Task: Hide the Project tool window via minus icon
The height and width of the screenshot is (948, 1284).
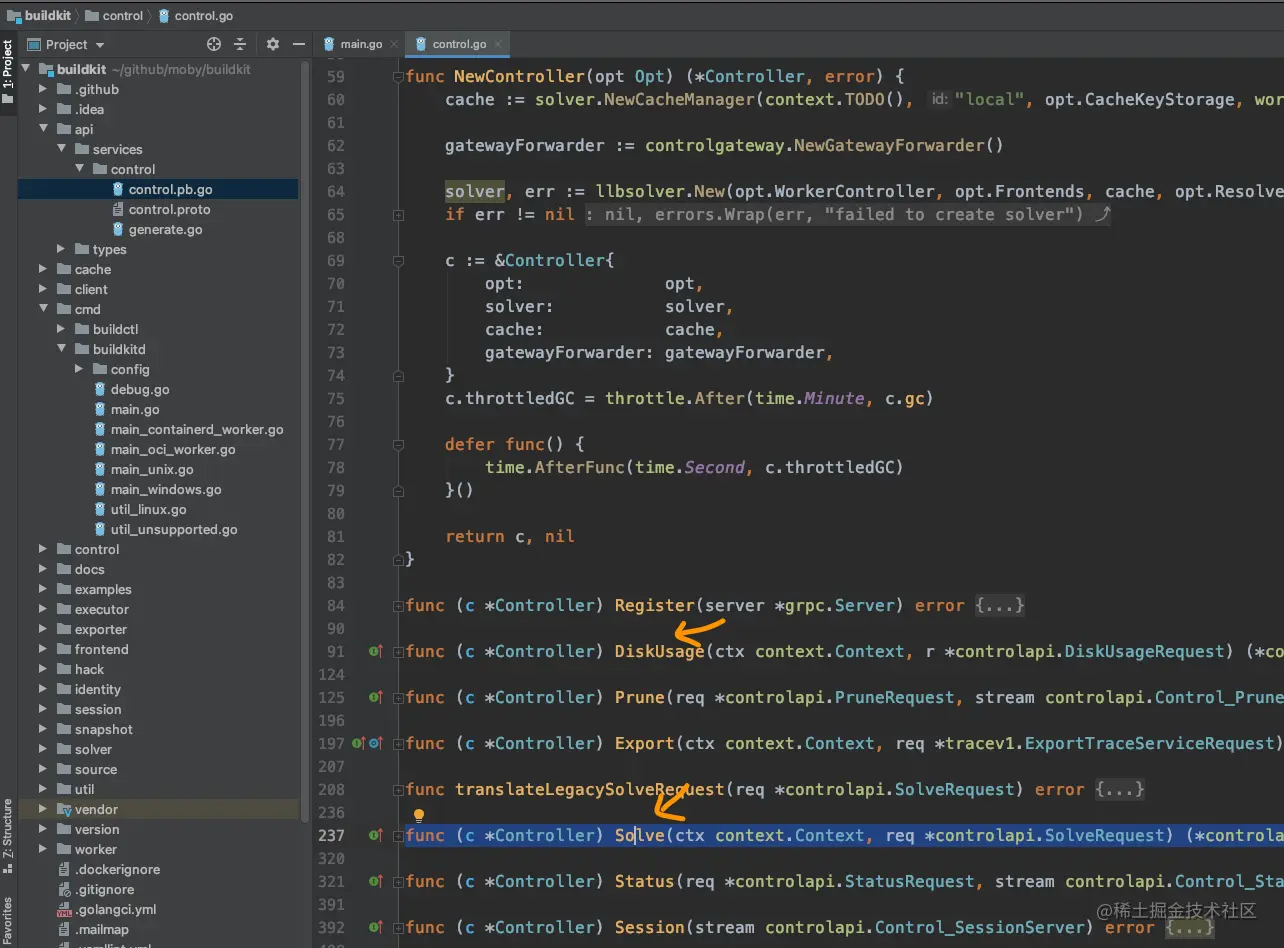Action: [298, 44]
